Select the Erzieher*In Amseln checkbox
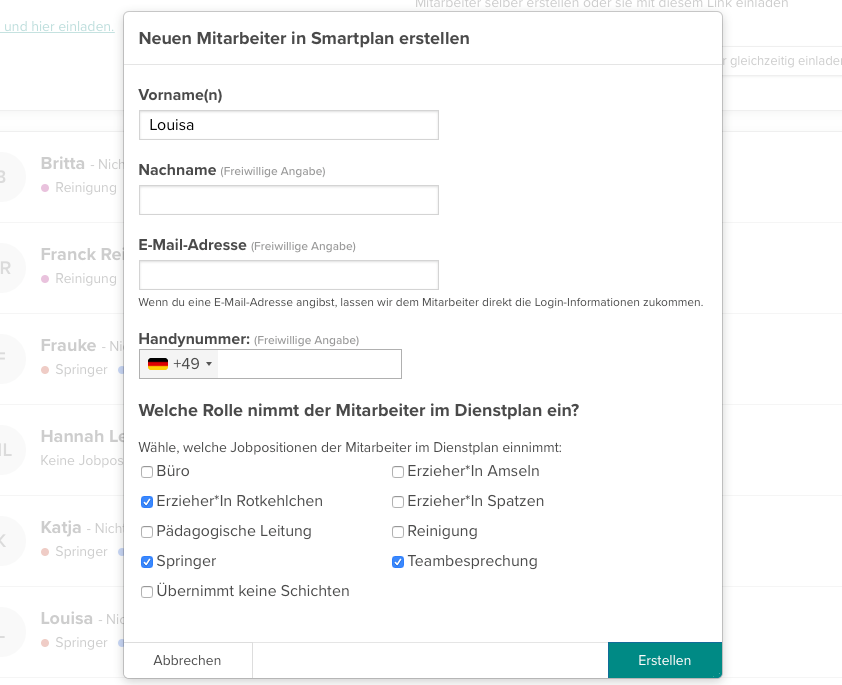Screen dimensions: 842x685 (398, 472)
